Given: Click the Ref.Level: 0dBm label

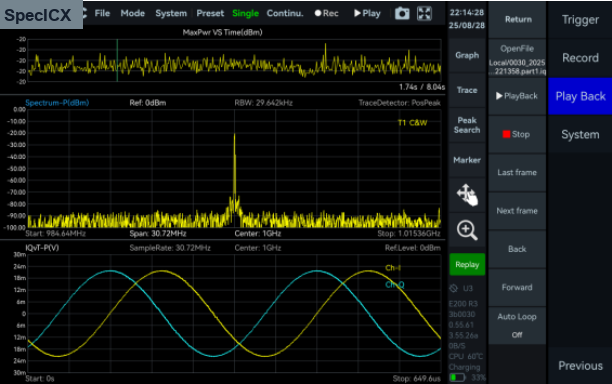Looking at the screenshot, I should tap(413, 248).
